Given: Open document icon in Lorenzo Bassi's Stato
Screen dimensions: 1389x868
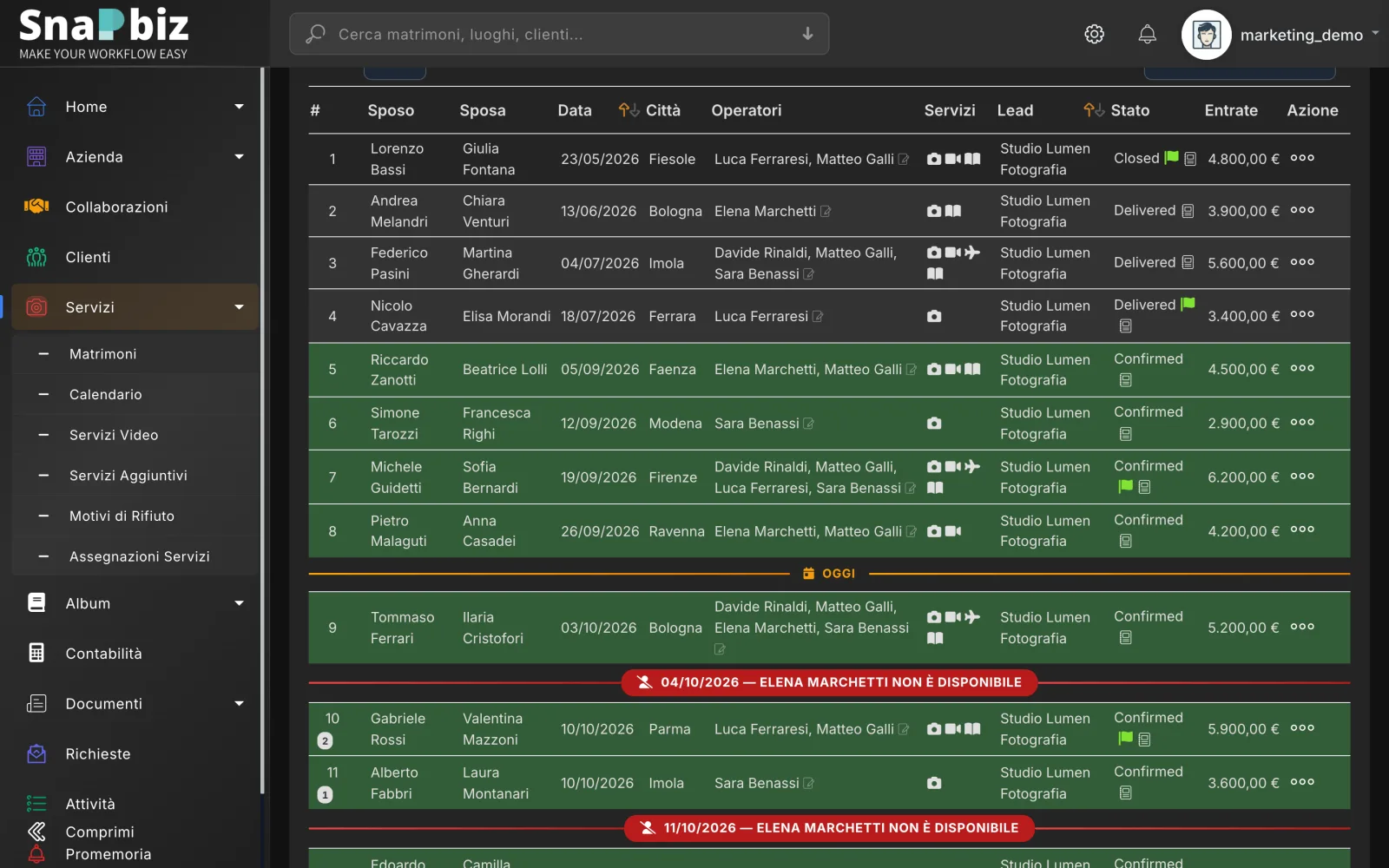Looking at the screenshot, I should [1190, 159].
